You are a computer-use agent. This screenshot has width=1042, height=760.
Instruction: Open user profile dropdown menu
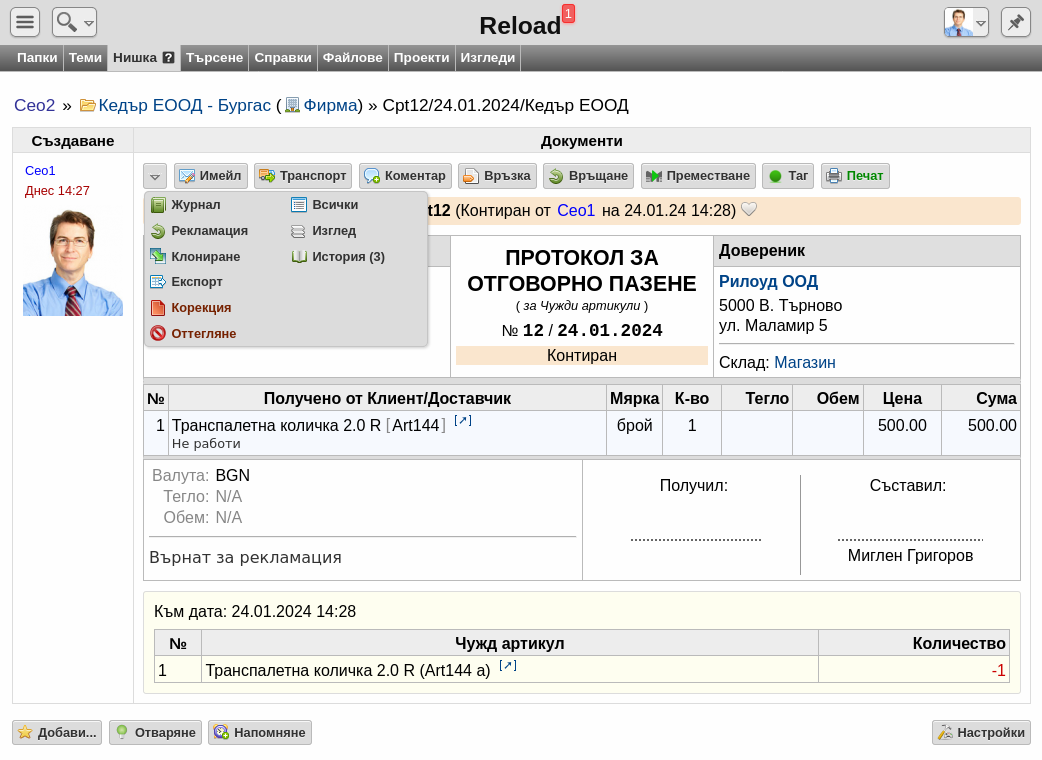click(966, 22)
